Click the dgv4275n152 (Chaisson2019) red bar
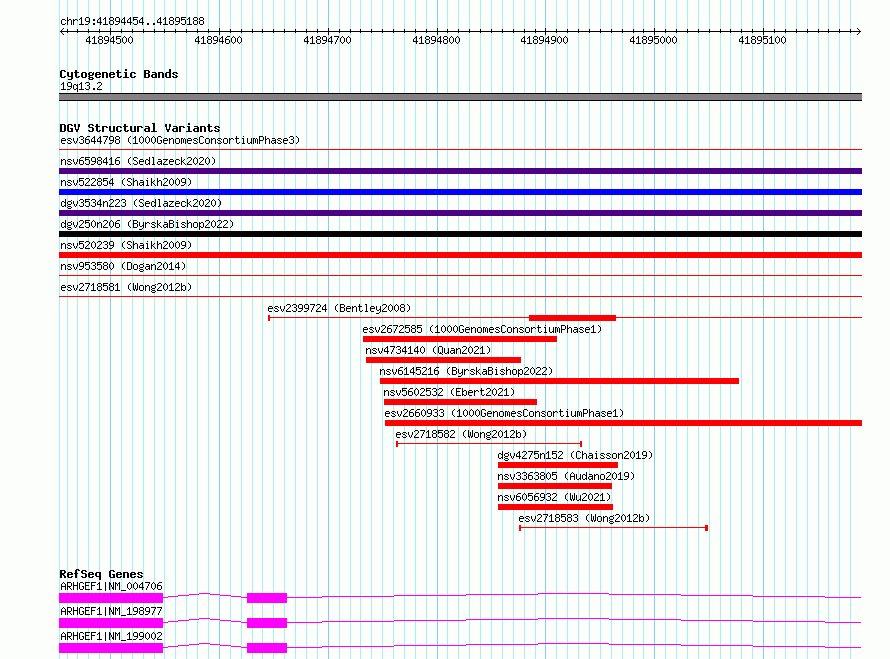890x659 pixels. (558, 465)
